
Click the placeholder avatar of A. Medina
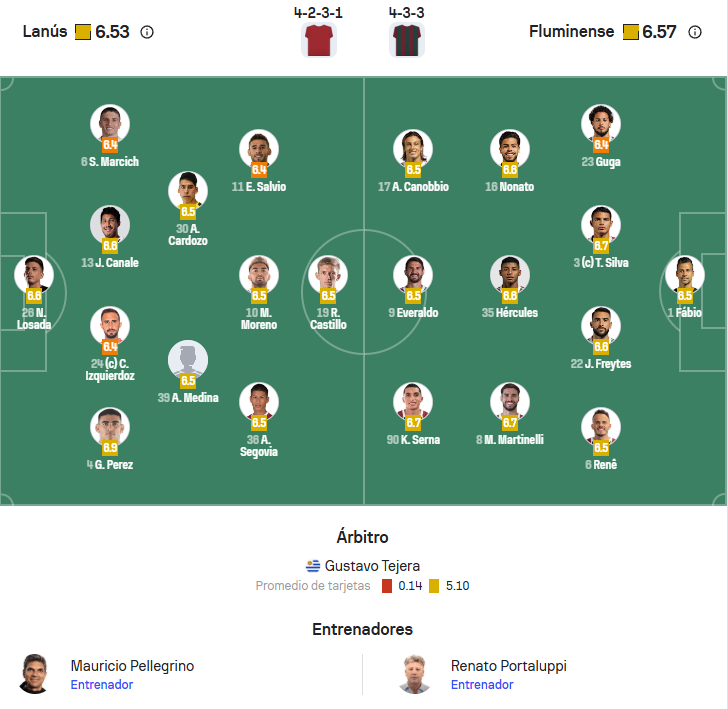(x=188, y=360)
